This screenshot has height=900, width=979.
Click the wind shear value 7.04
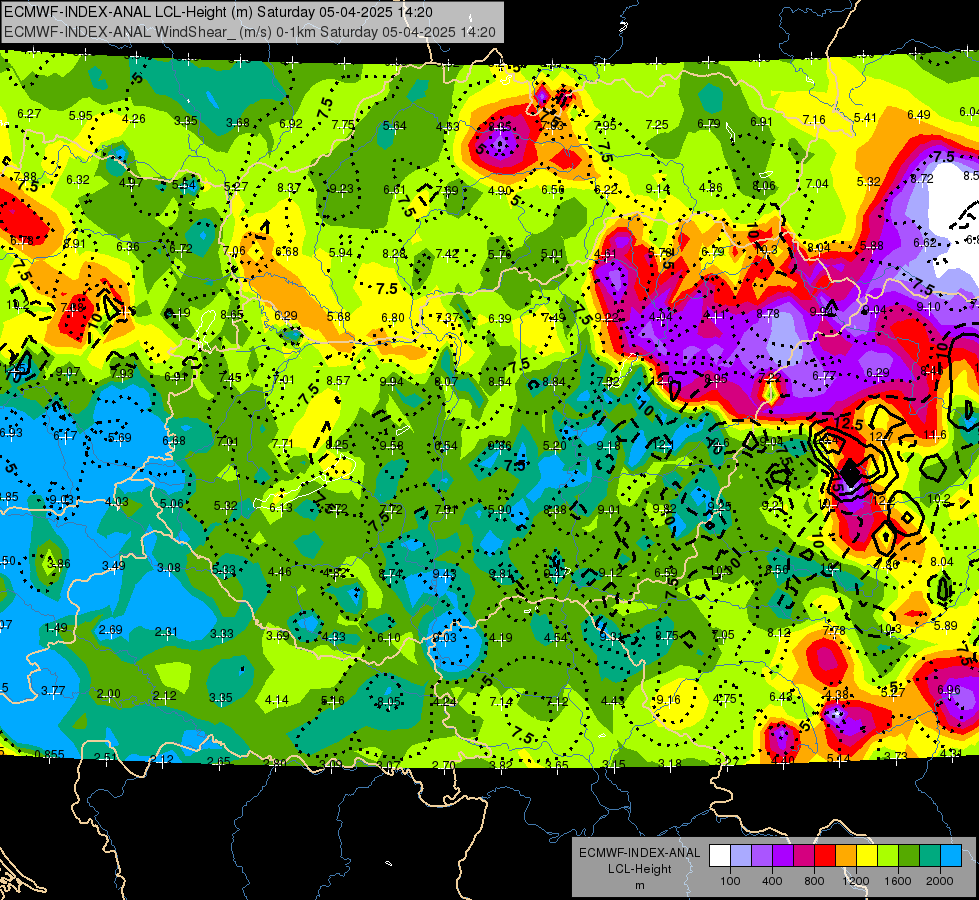click(x=817, y=184)
